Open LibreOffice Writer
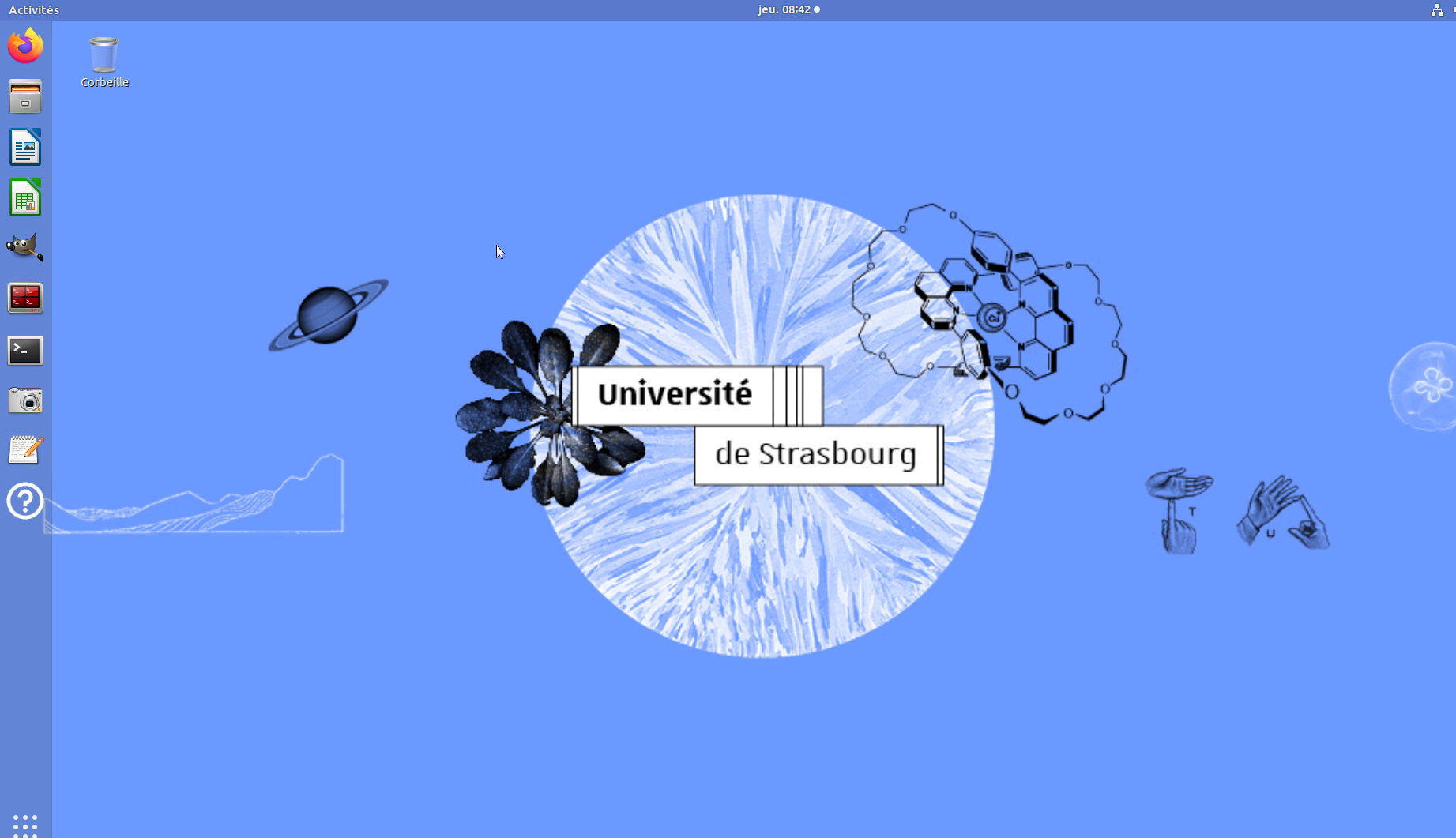This screenshot has width=1456, height=838. (25, 148)
